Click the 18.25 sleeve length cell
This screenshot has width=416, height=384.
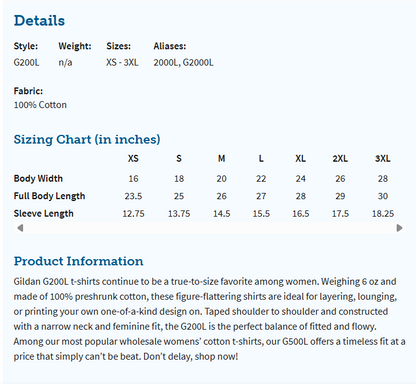[383, 214]
